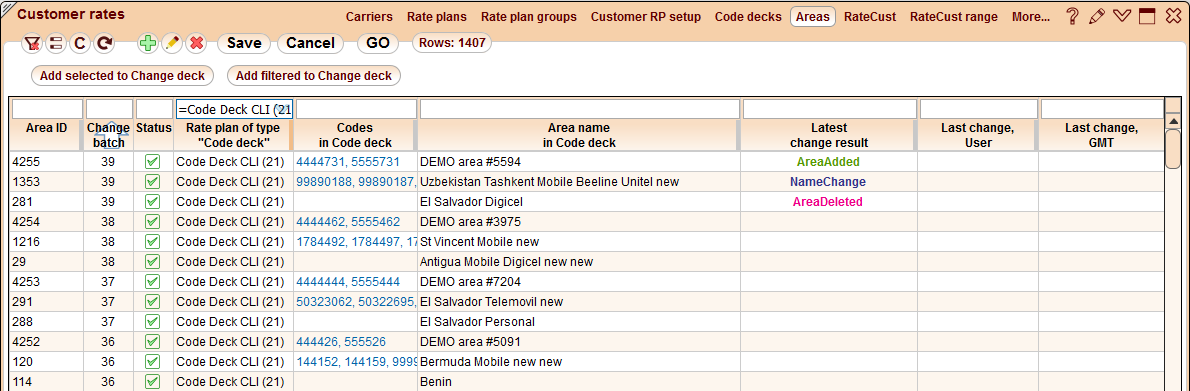Open codes link 4444462, 5555462

[x=348, y=222]
